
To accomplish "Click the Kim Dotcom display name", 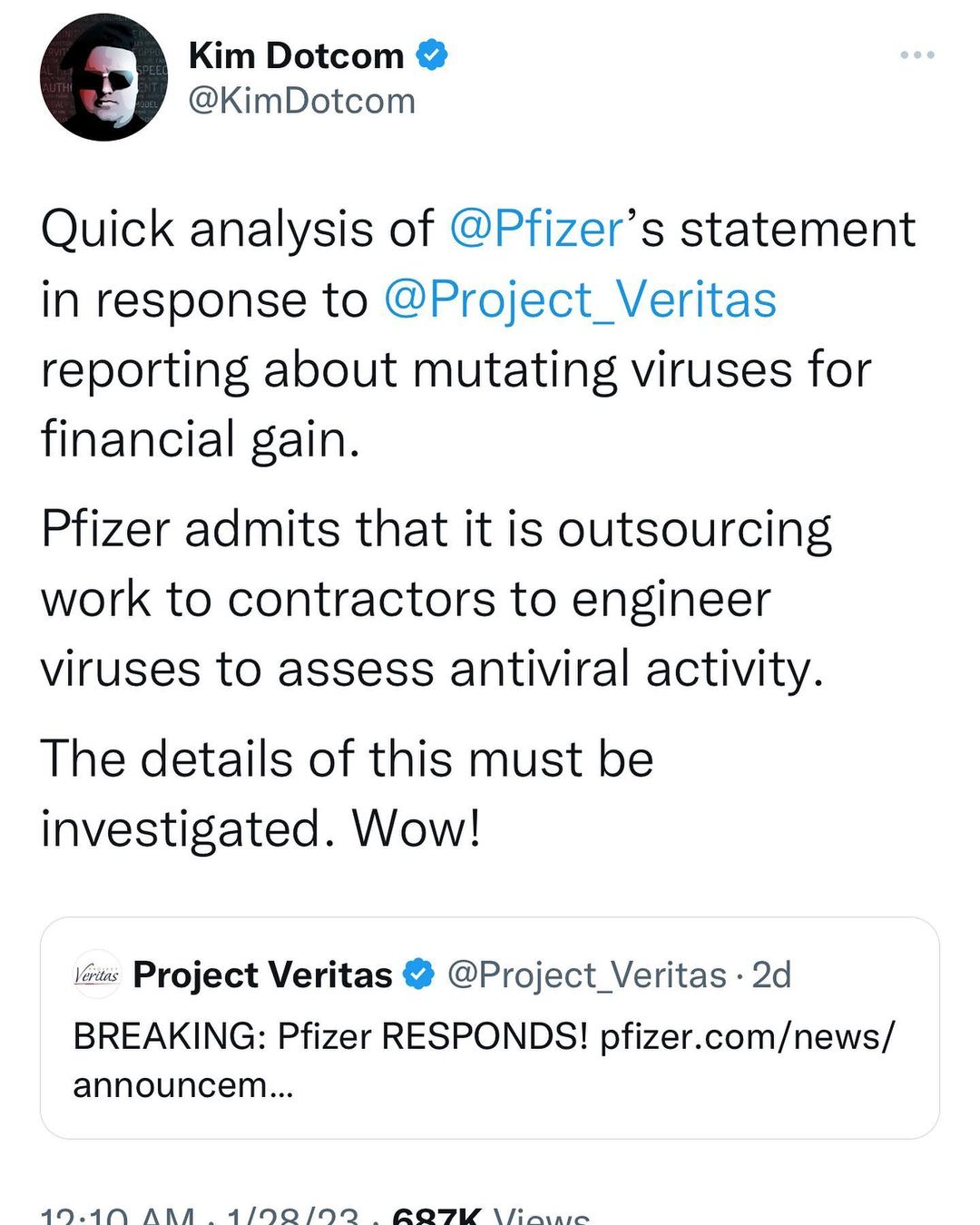I will tap(296, 56).
